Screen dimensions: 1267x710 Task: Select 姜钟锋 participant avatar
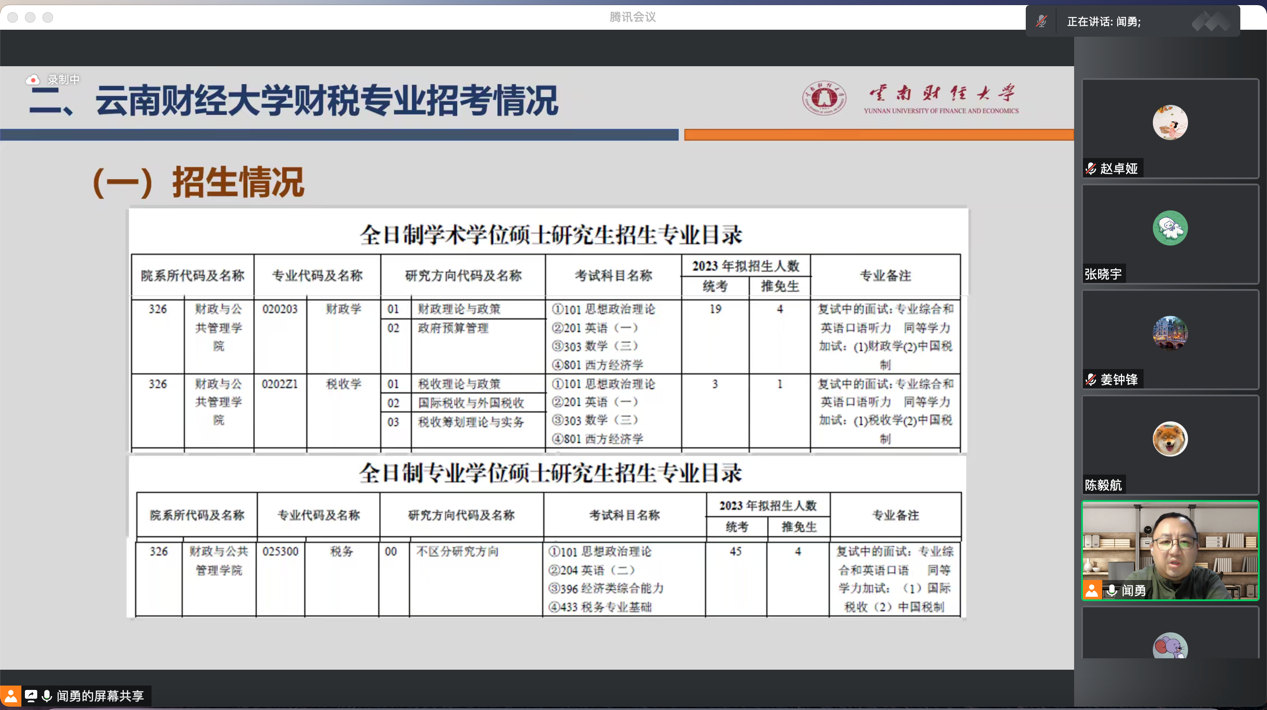point(1170,333)
